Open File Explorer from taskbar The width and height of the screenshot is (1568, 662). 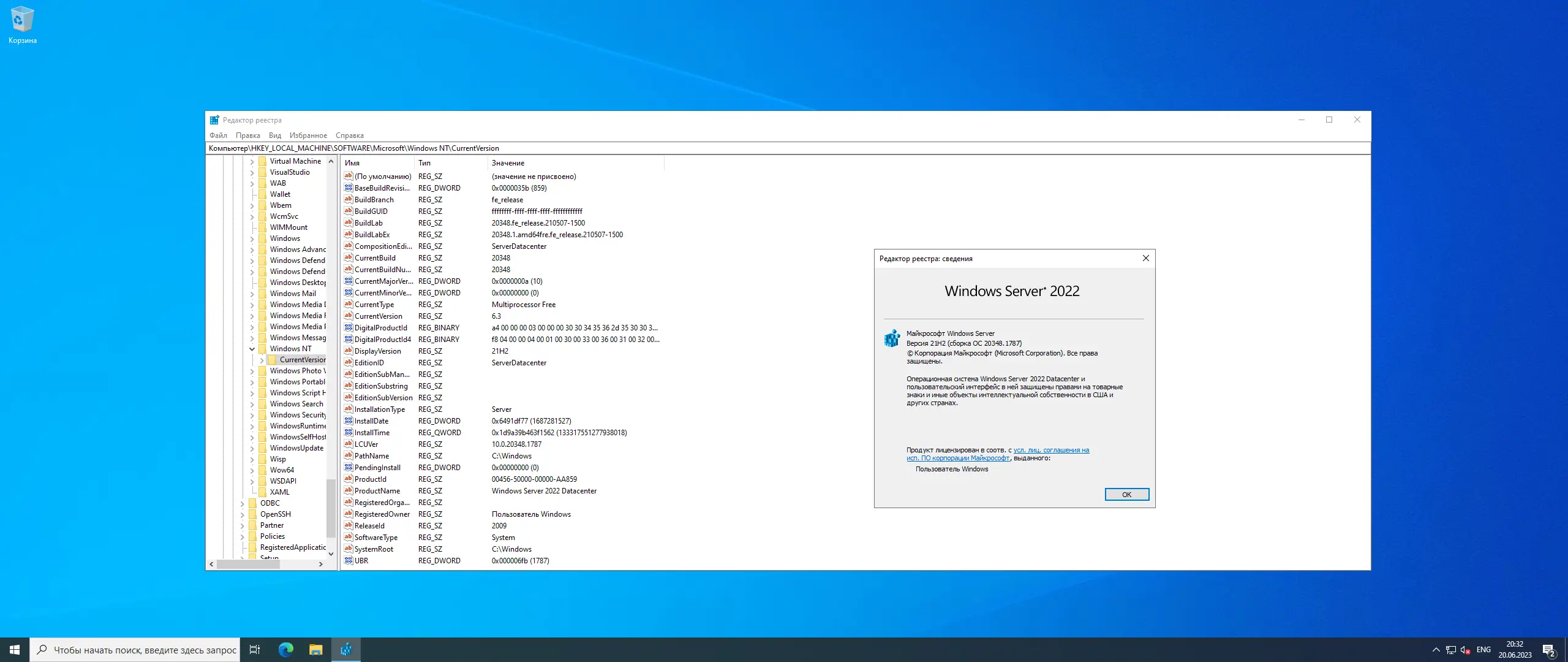click(315, 650)
